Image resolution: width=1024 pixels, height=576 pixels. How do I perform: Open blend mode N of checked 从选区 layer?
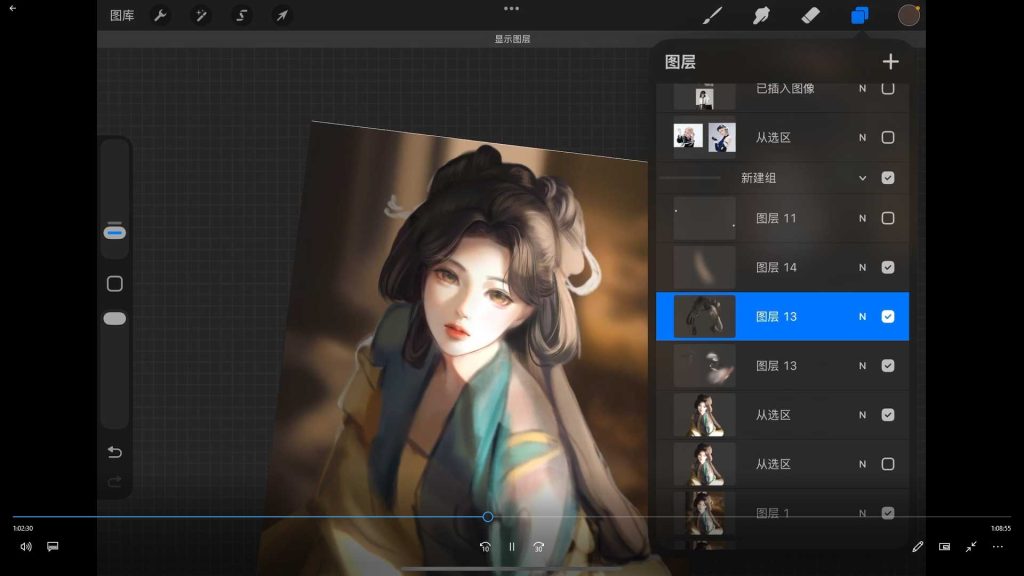[863, 415]
